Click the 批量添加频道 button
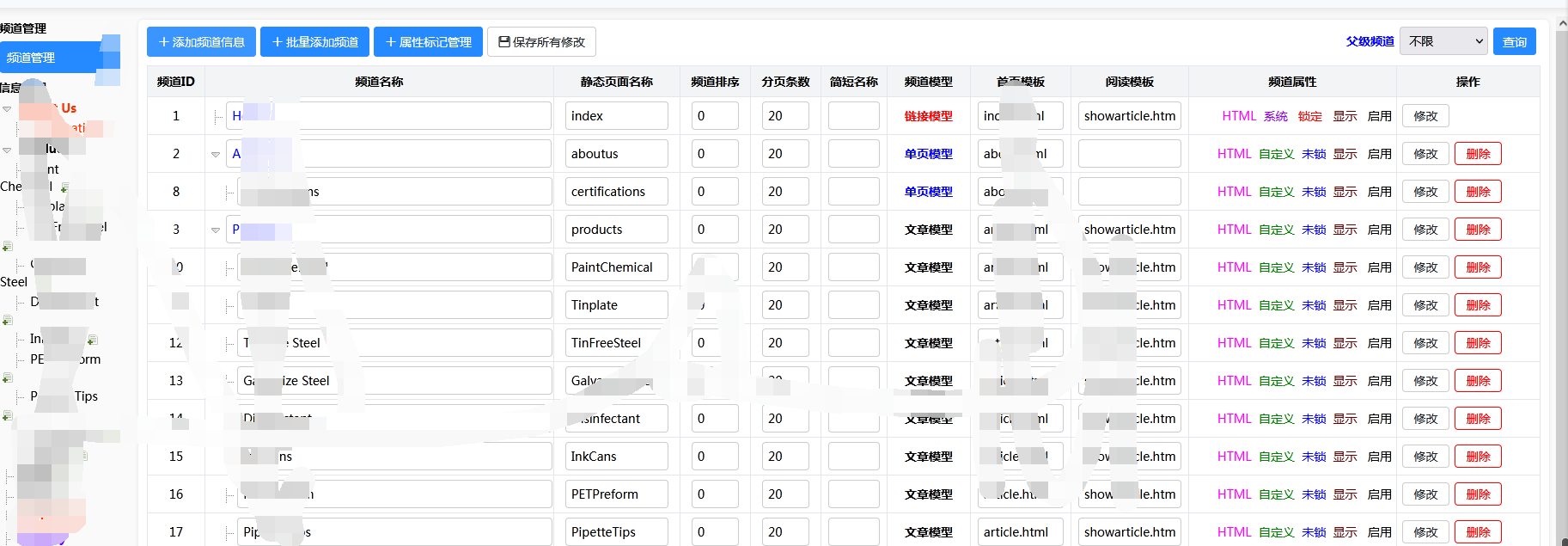 point(314,41)
